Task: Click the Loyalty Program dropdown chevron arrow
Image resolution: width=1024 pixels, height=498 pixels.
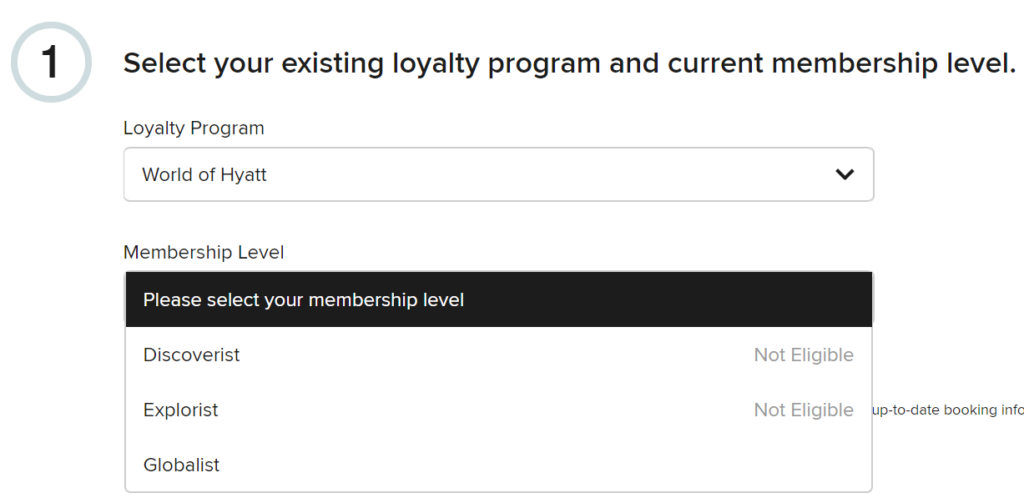Action: [x=845, y=175]
